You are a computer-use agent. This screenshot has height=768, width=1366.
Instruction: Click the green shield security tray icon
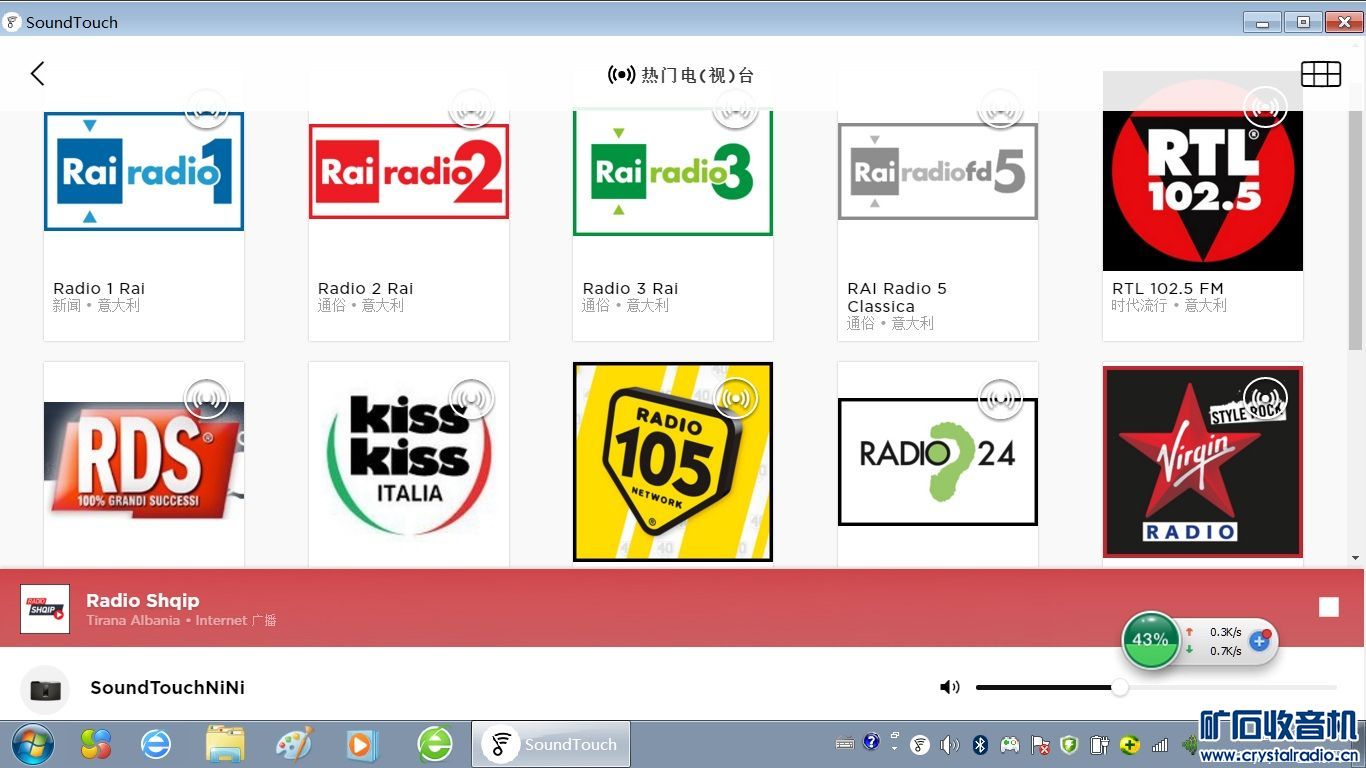[1070, 744]
